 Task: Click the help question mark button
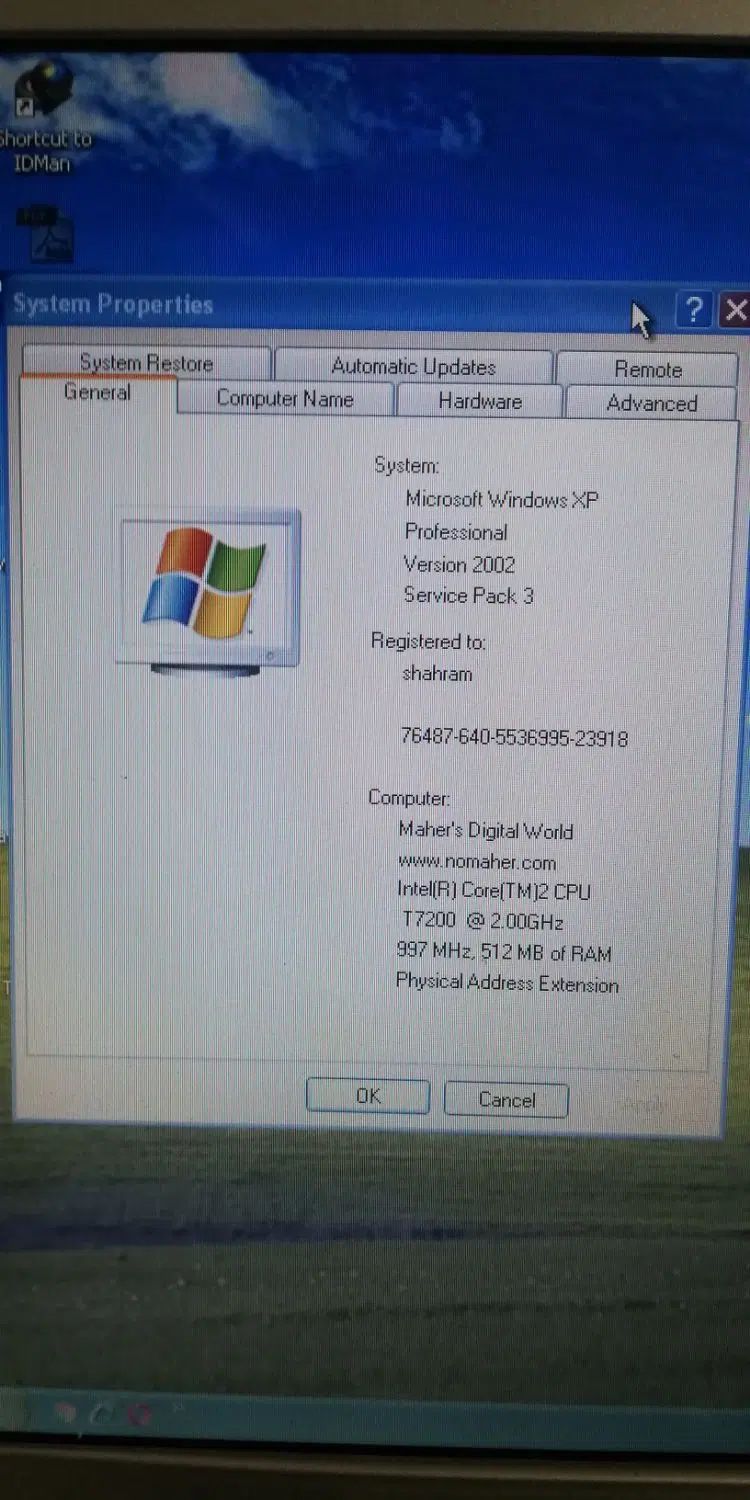(693, 310)
